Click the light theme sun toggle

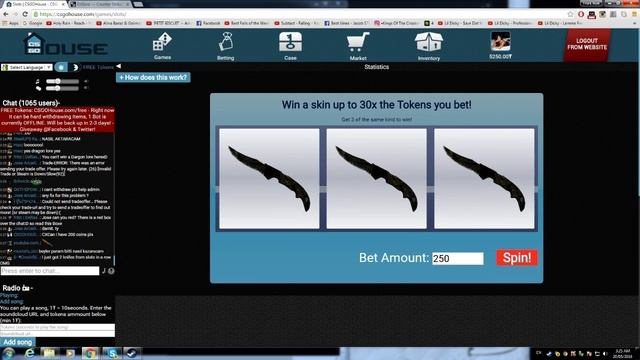pos(61,67)
